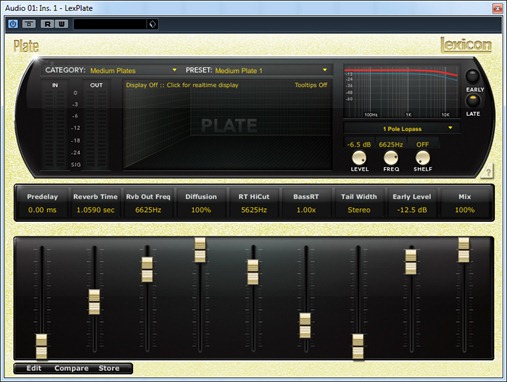Select the RT HiCut parameter cell
This screenshot has height=382, width=507.
(x=254, y=203)
